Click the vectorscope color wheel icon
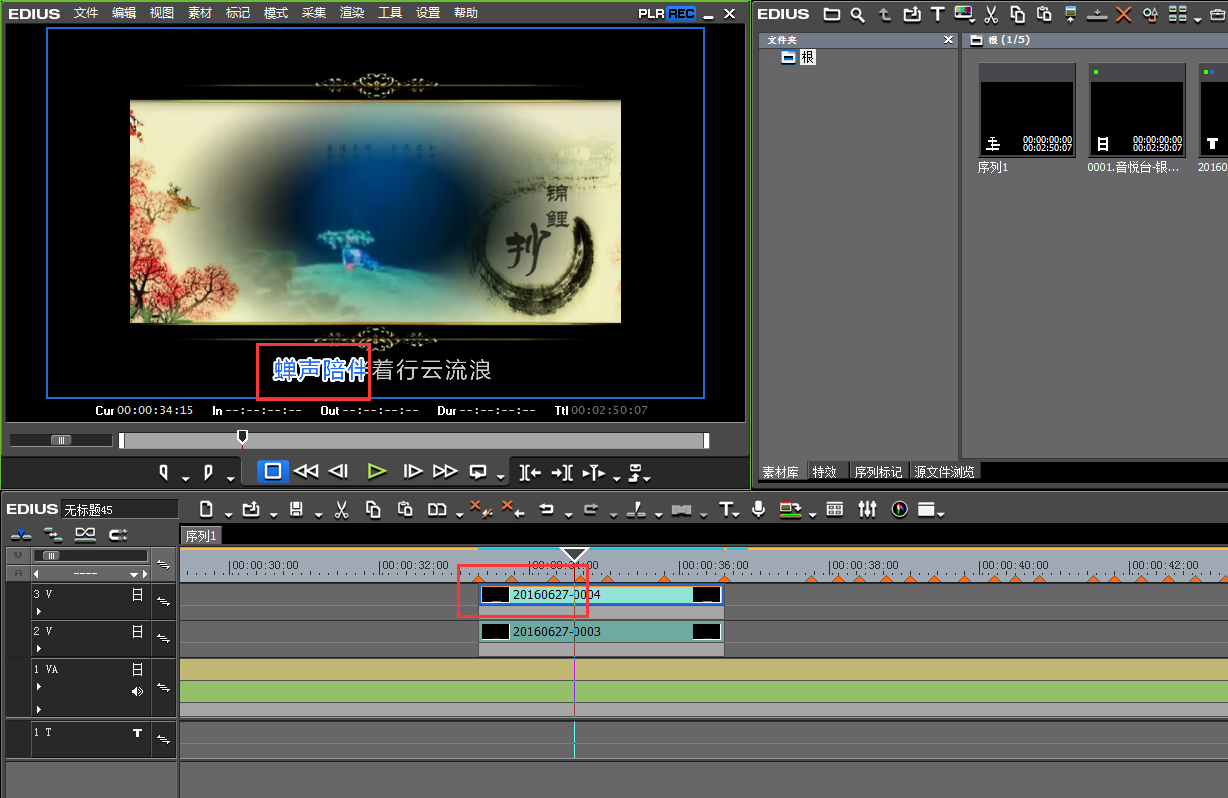Image resolution: width=1228 pixels, height=798 pixels. [900, 510]
